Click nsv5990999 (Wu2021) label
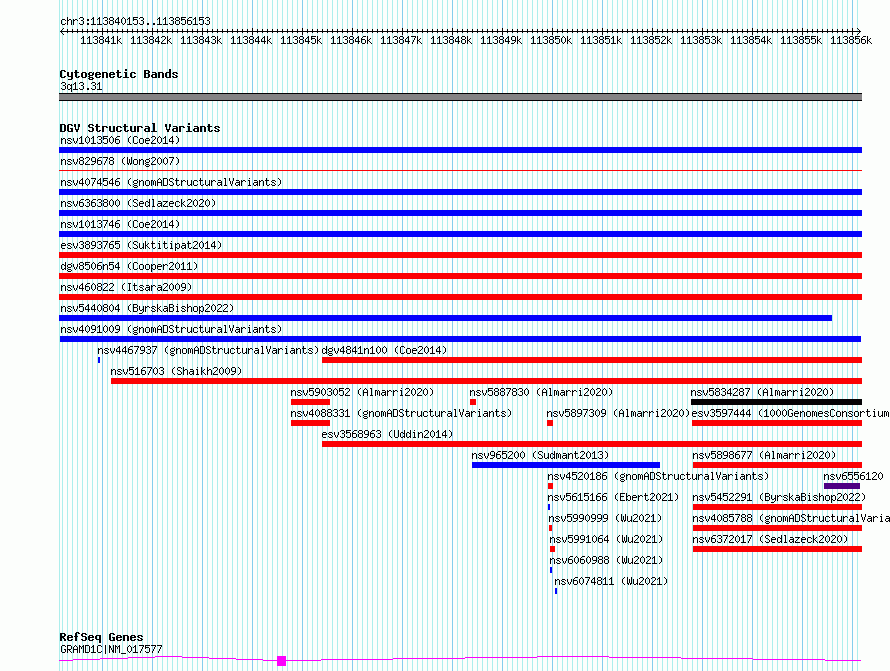 605,518
